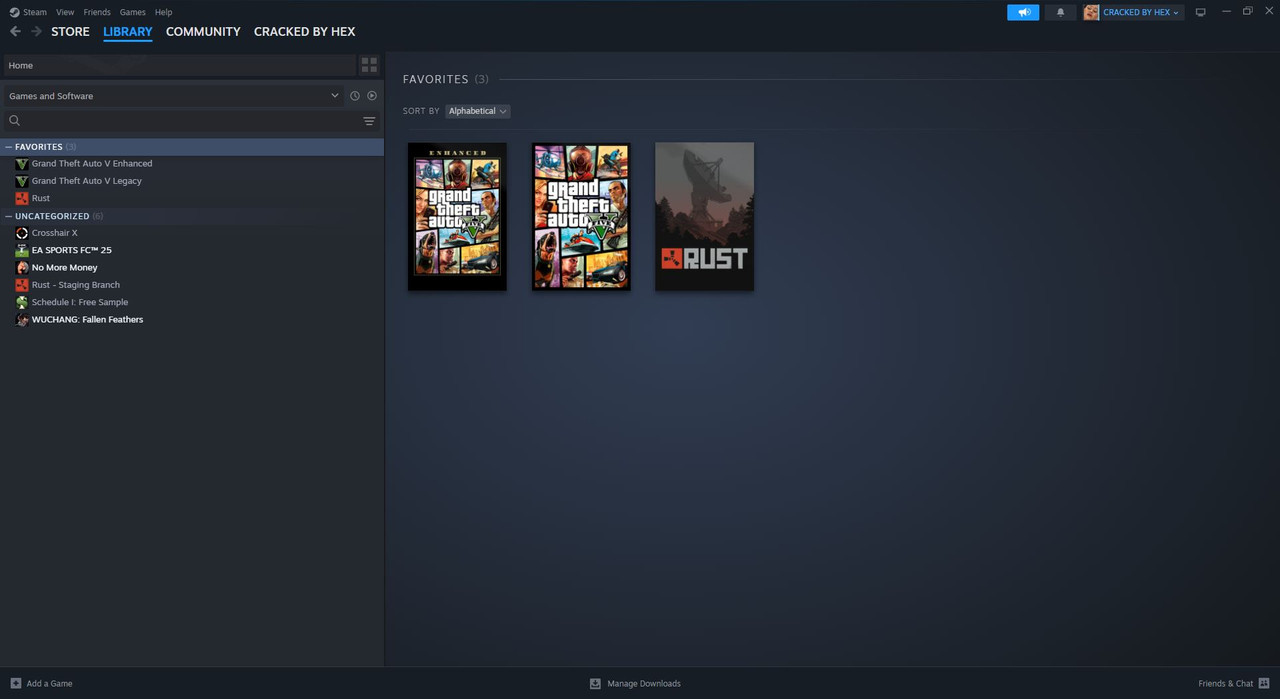1280x699 pixels.
Task: Click the Rust game icon in Favorites
Action: [x=22, y=198]
